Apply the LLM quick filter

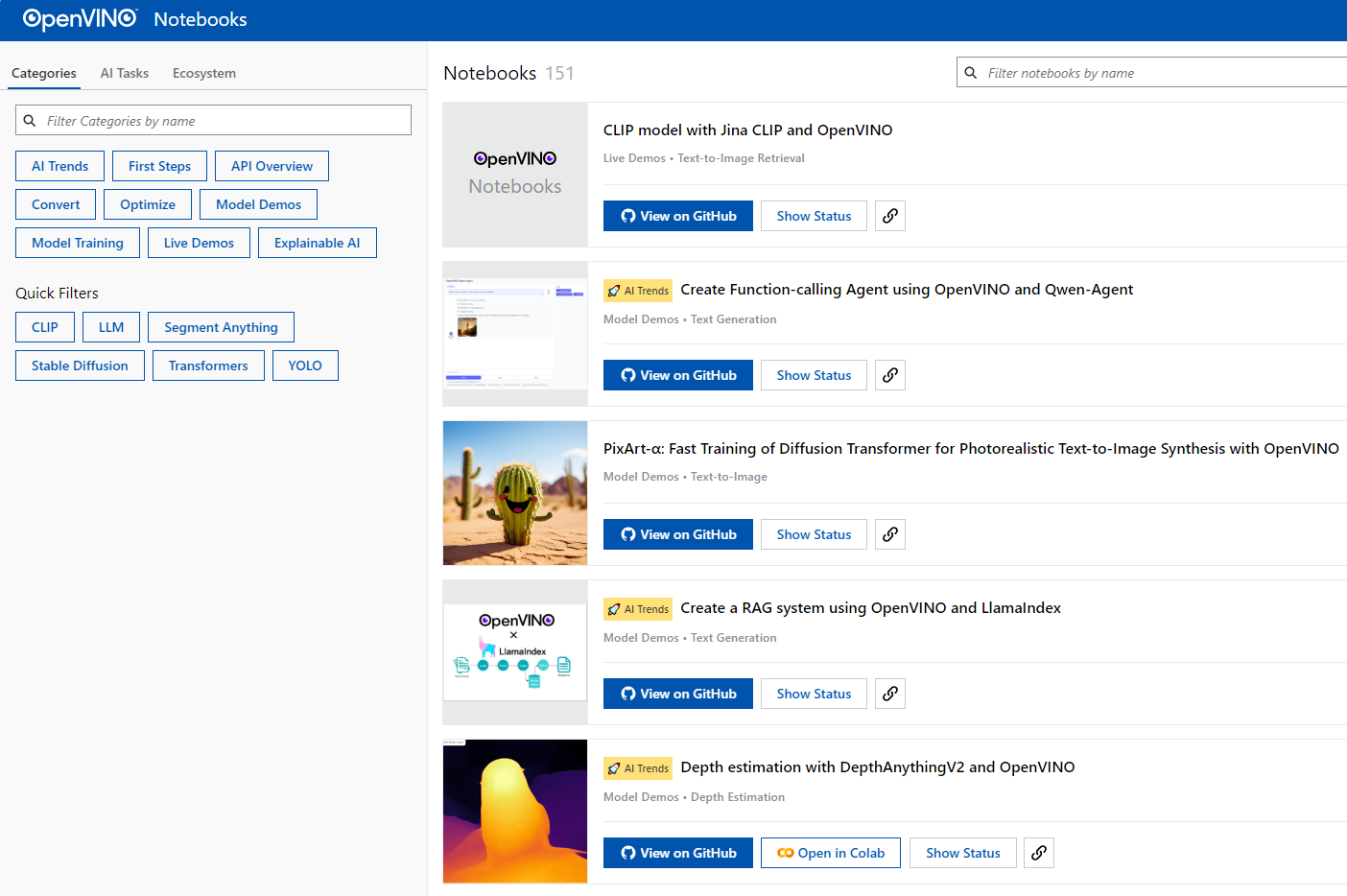(x=111, y=327)
